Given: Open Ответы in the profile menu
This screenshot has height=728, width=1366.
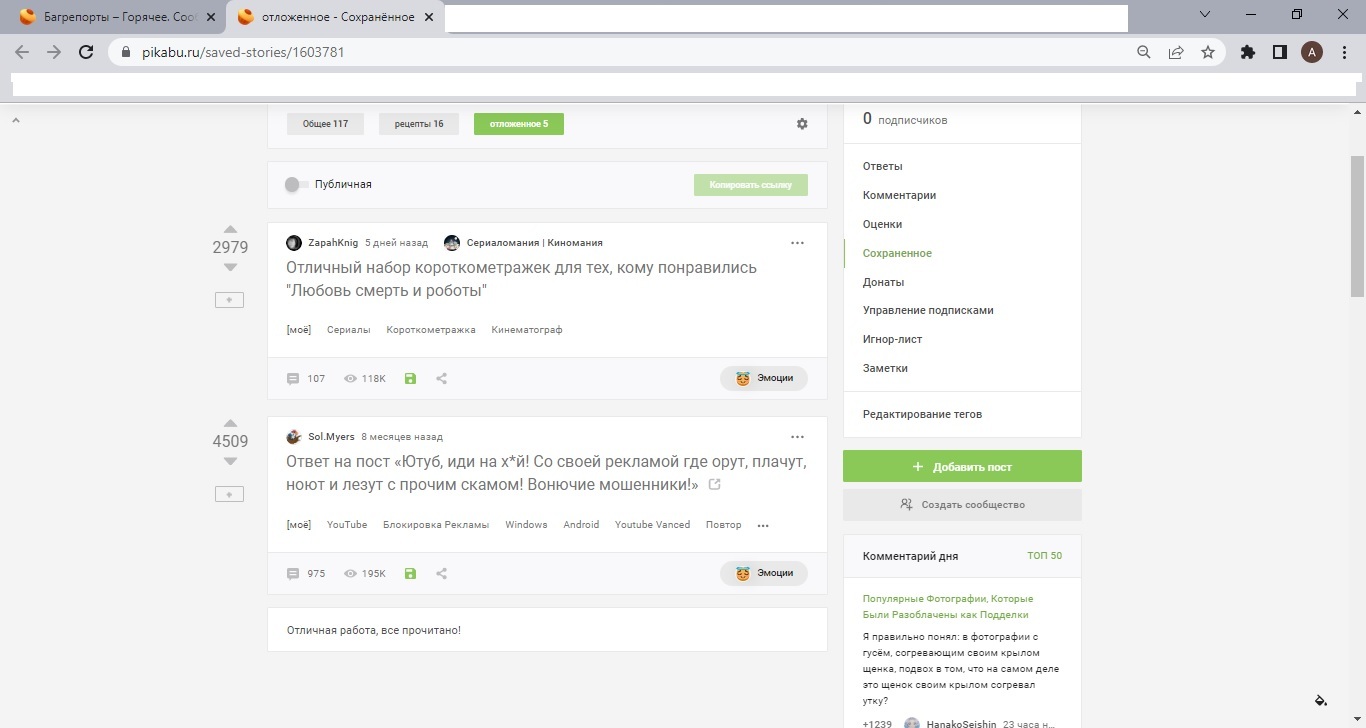Looking at the screenshot, I should tap(883, 166).
